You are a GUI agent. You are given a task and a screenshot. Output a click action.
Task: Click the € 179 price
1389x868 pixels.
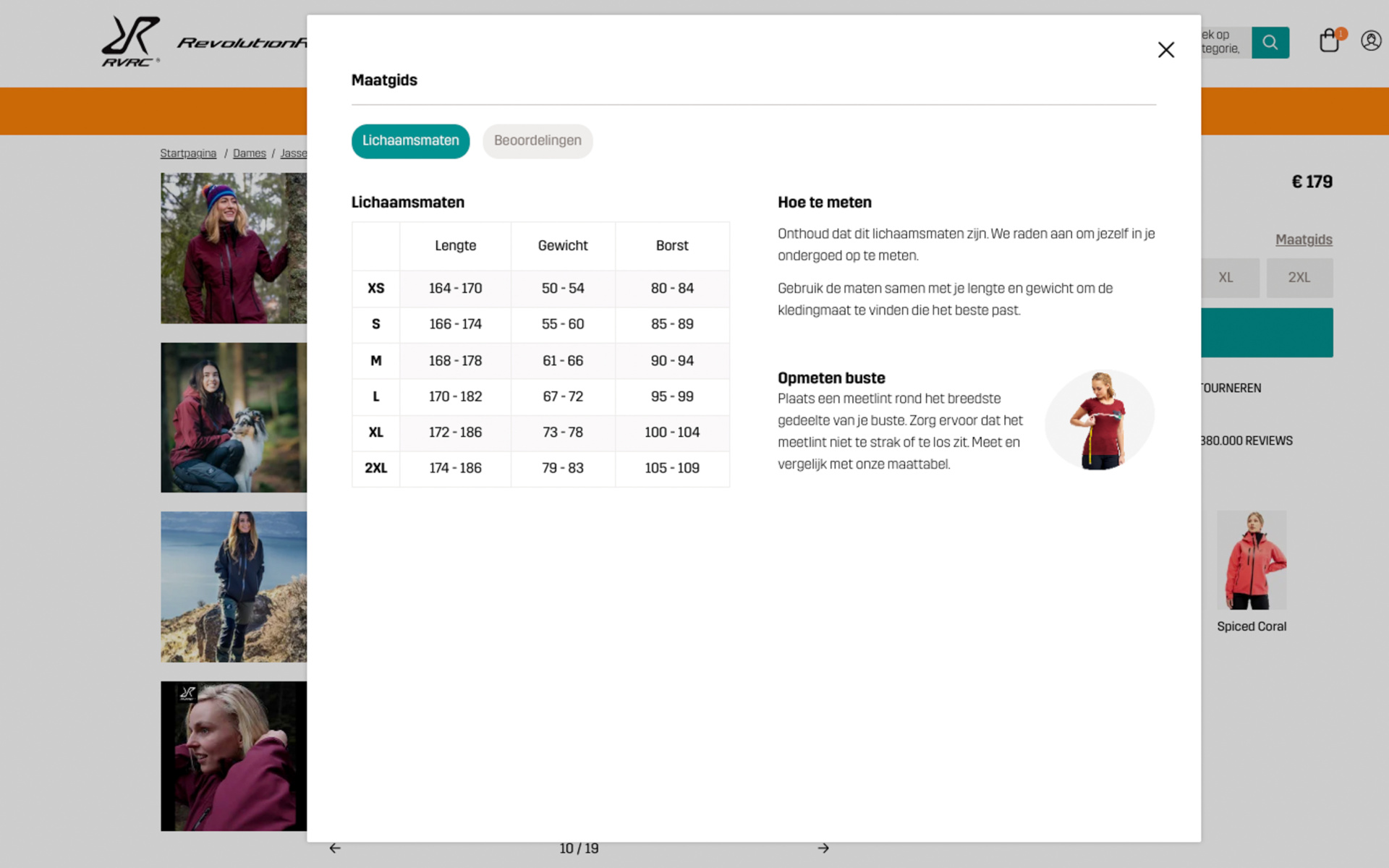pos(1312,182)
